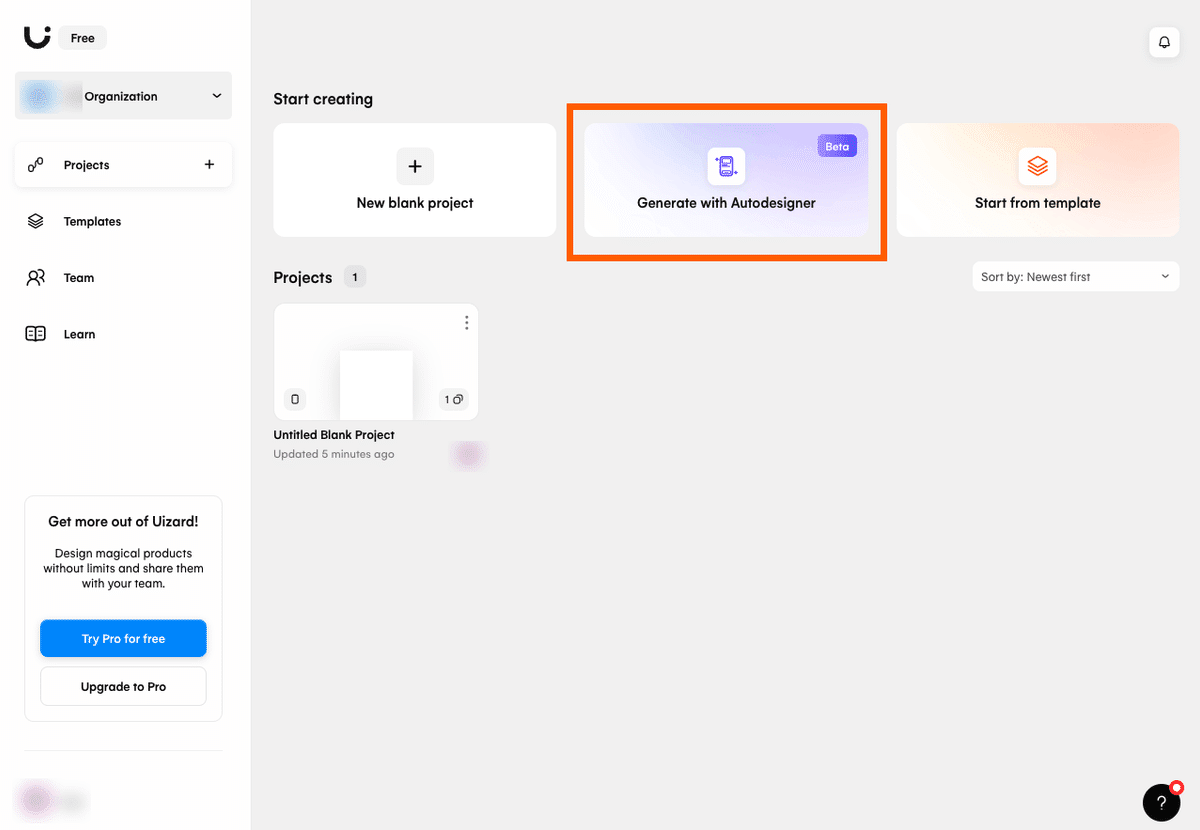Click the Upgrade to Pro button
The image size is (1200, 830).
click(x=123, y=687)
